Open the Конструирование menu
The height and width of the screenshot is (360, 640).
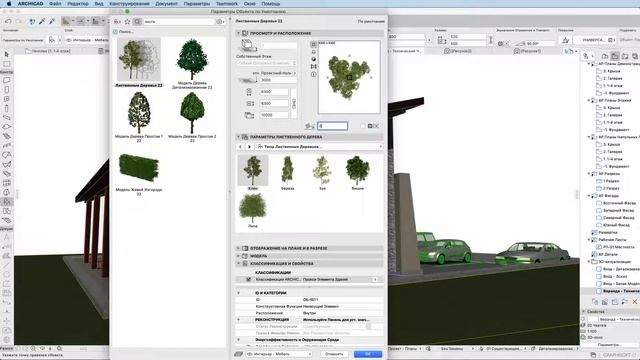pos(129,3)
